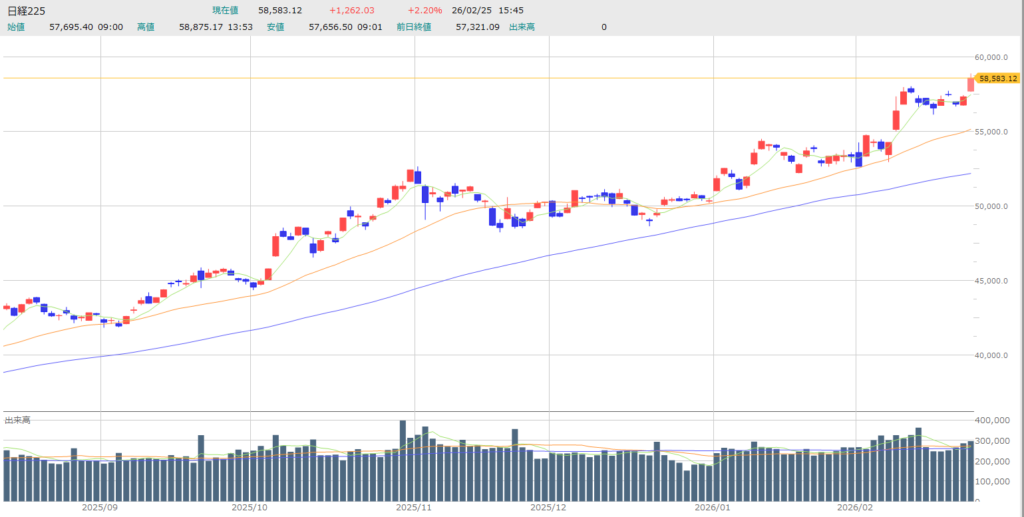Click the latest red candlestick at far right
The width and height of the screenshot is (1024, 517).
pyautogui.click(x=970, y=84)
